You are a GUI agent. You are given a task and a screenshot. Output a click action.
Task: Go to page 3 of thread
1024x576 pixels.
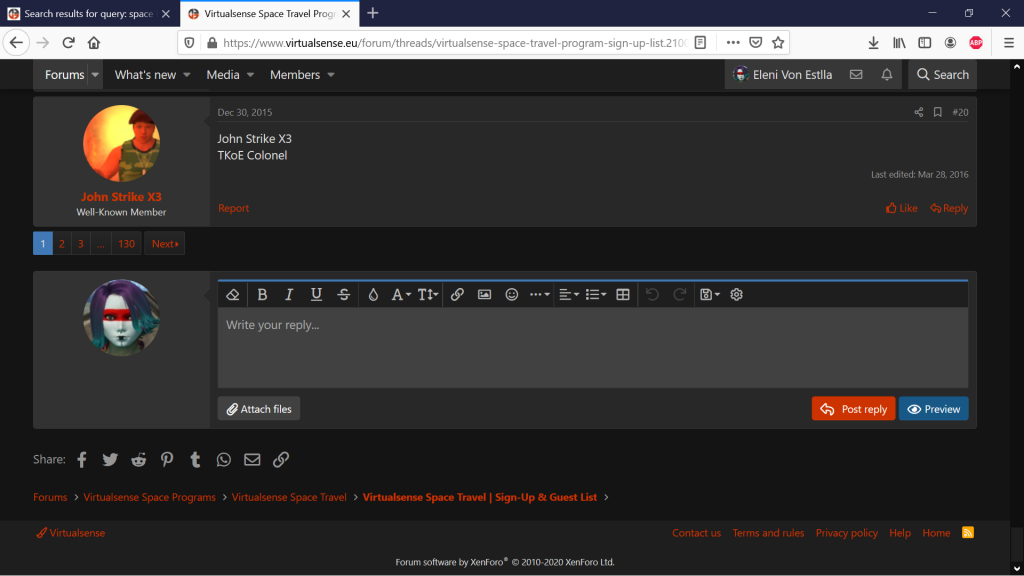tap(81, 244)
